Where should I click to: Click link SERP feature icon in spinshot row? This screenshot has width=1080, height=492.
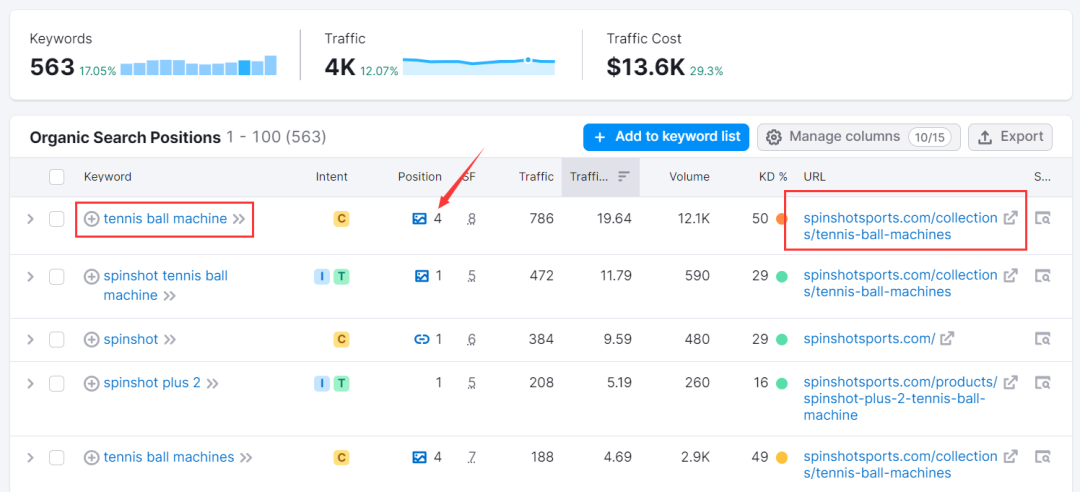tap(421, 340)
